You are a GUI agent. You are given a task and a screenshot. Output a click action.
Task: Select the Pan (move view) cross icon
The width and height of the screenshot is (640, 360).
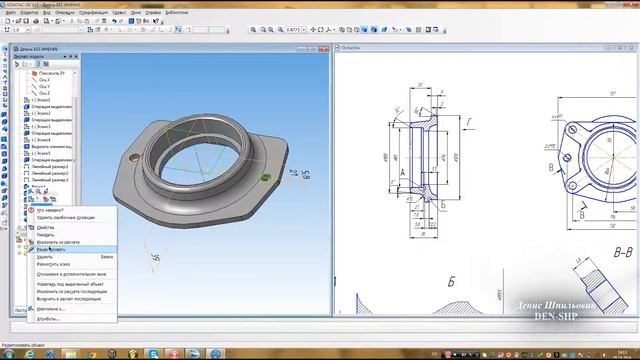coord(313,30)
